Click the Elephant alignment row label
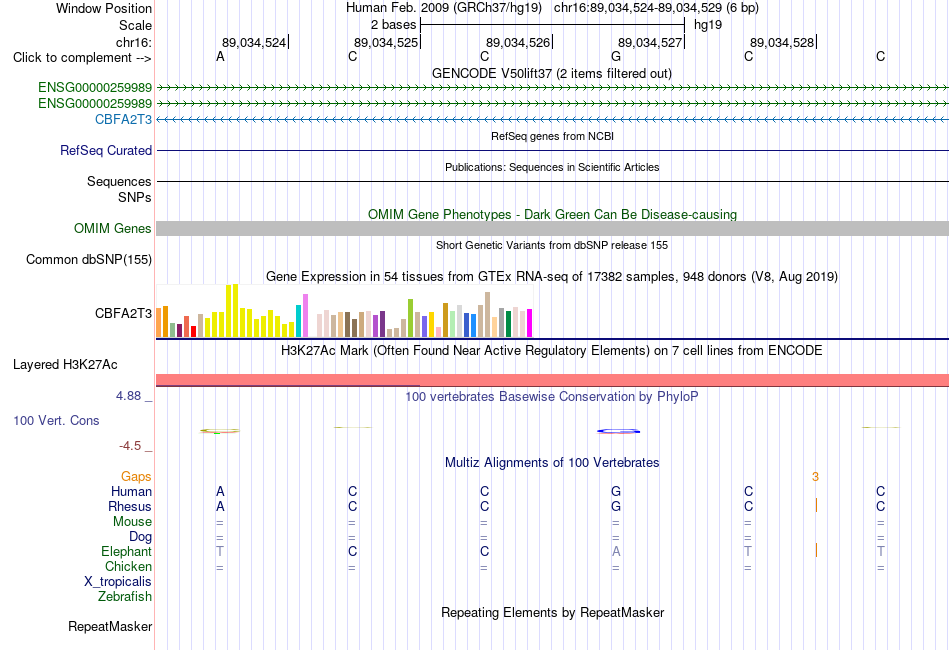 [127, 552]
